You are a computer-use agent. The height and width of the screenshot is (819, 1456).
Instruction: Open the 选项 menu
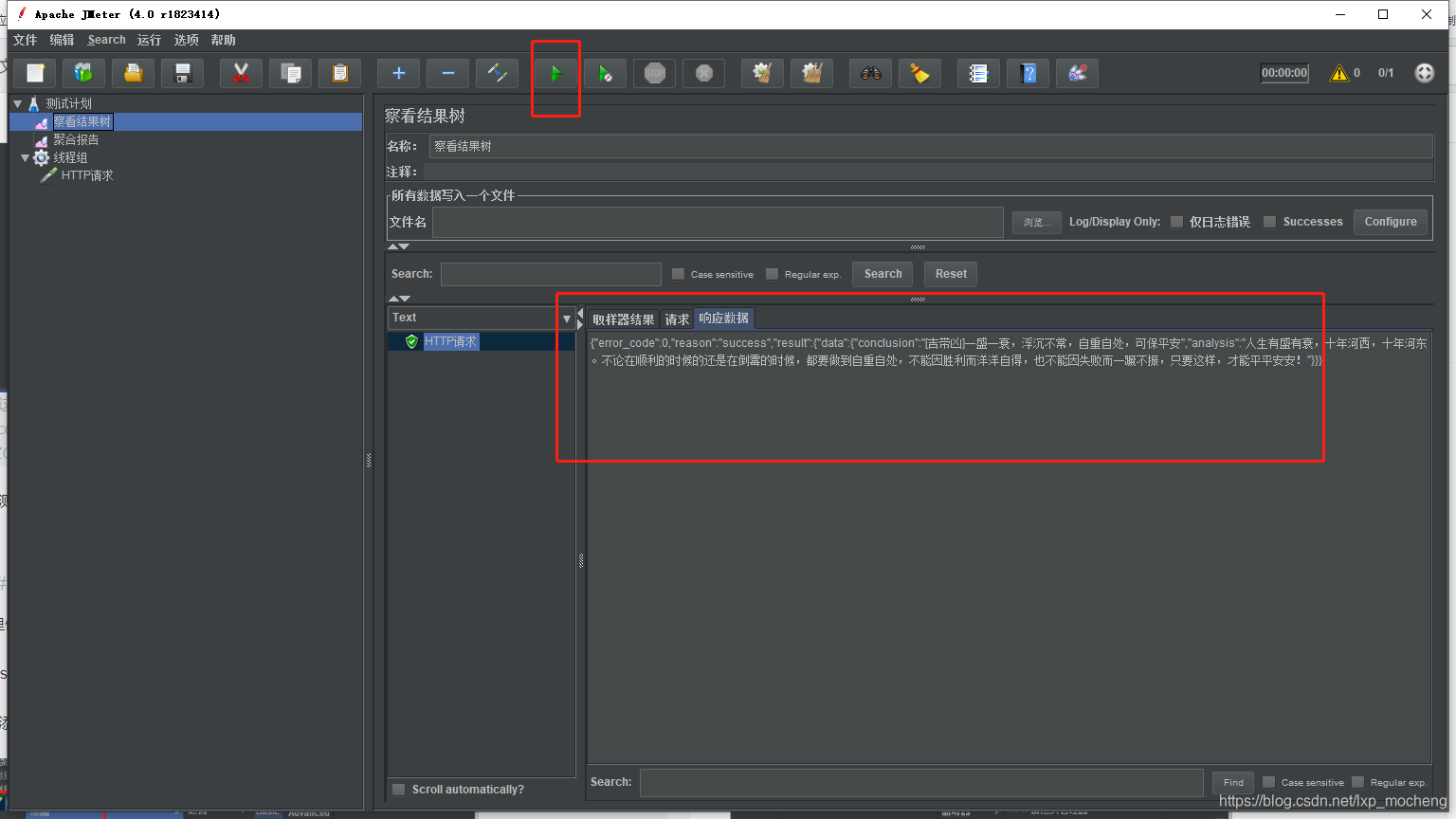186,40
